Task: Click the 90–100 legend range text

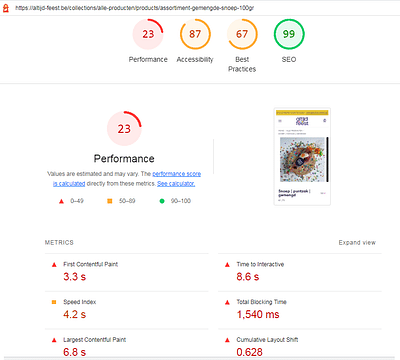Action: 181,201
